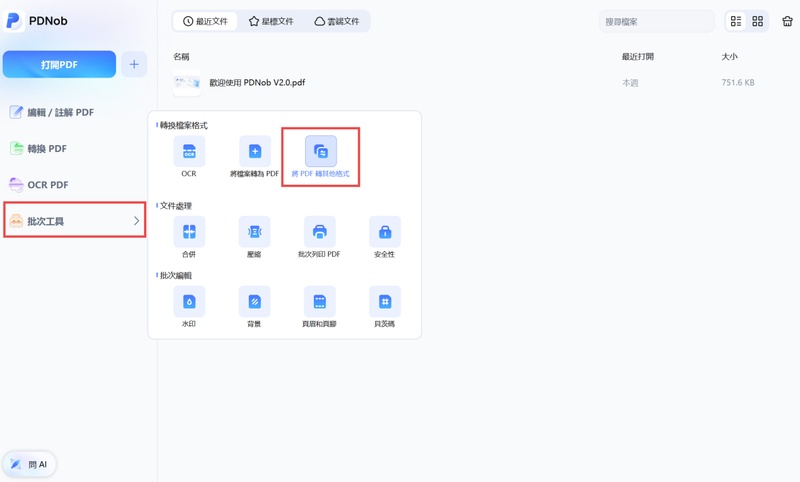Viewport: 800px width, 482px height.
Task: Click the 最近打開 column header
Action: pos(638,57)
